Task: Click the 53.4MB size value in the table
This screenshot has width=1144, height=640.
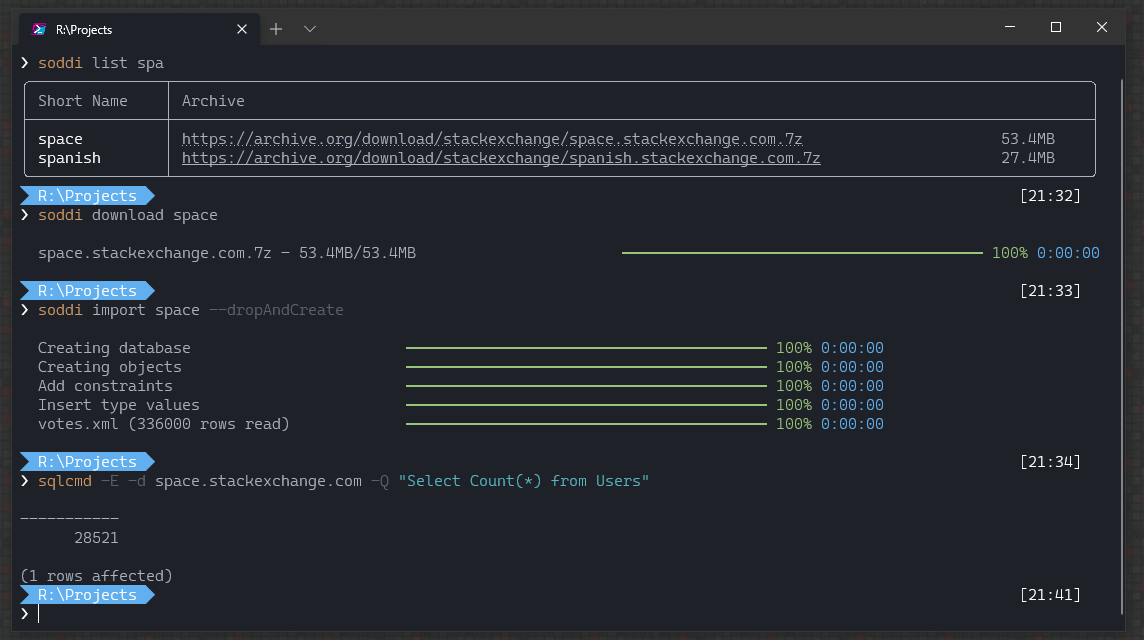Action: (x=1027, y=139)
